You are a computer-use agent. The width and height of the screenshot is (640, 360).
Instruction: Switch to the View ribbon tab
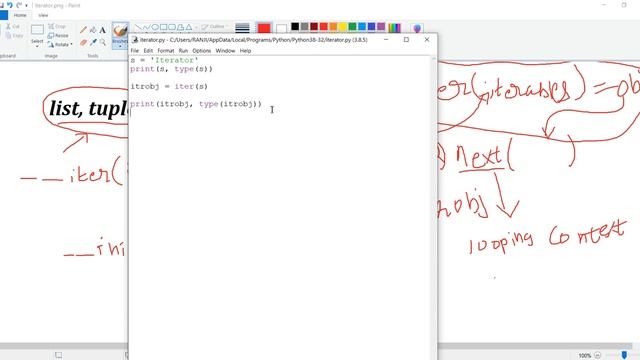click(x=43, y=15)
